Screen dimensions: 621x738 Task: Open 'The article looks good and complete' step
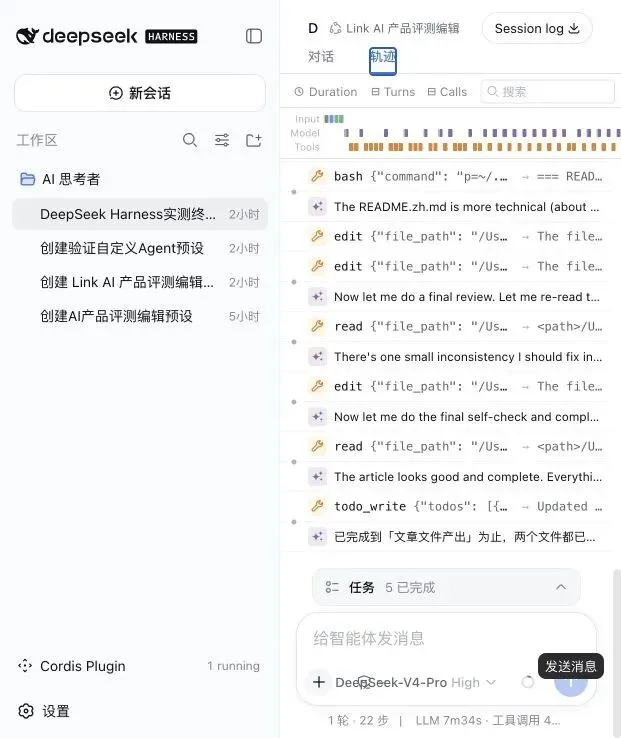click(x=457, y=477)
